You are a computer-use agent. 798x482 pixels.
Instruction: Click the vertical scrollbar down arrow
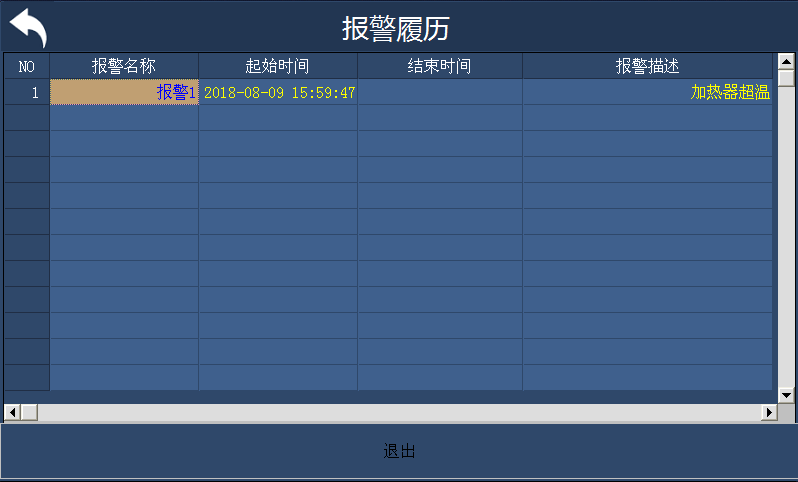pyautogui.click(x=786, y=395)
